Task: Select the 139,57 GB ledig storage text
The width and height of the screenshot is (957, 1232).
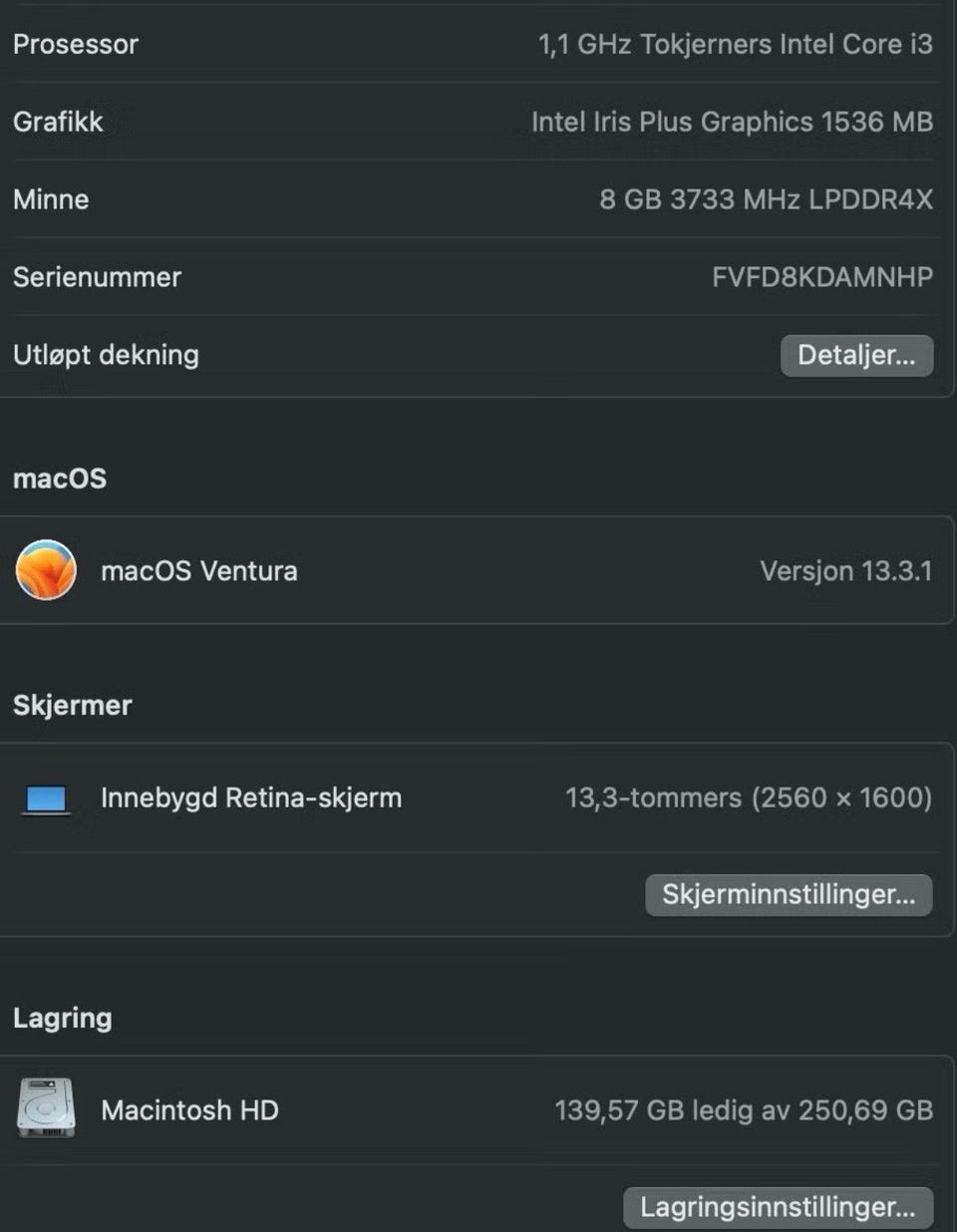Action: point(744,1109)
